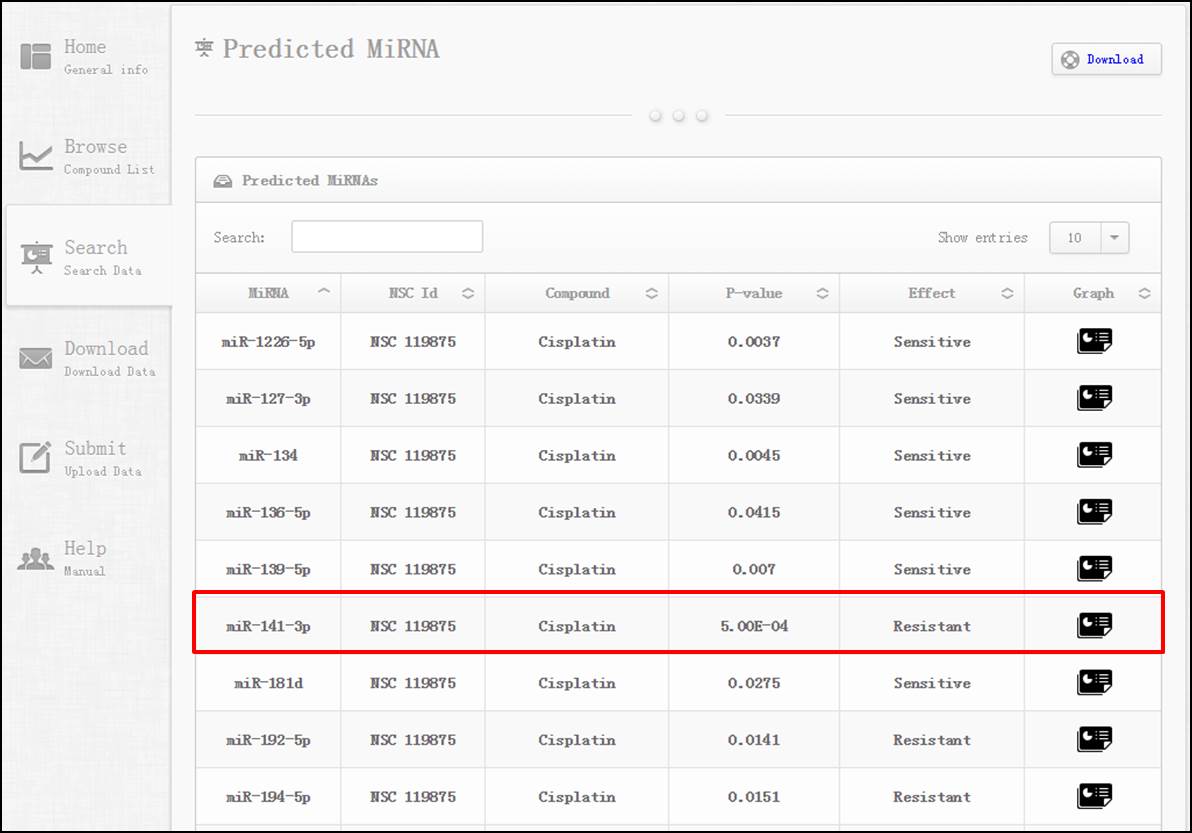Image resolution: width=1192 pixels, height=833 pixels.
Task: Click the Search presentation icon
Action: (x=36, y=258)
